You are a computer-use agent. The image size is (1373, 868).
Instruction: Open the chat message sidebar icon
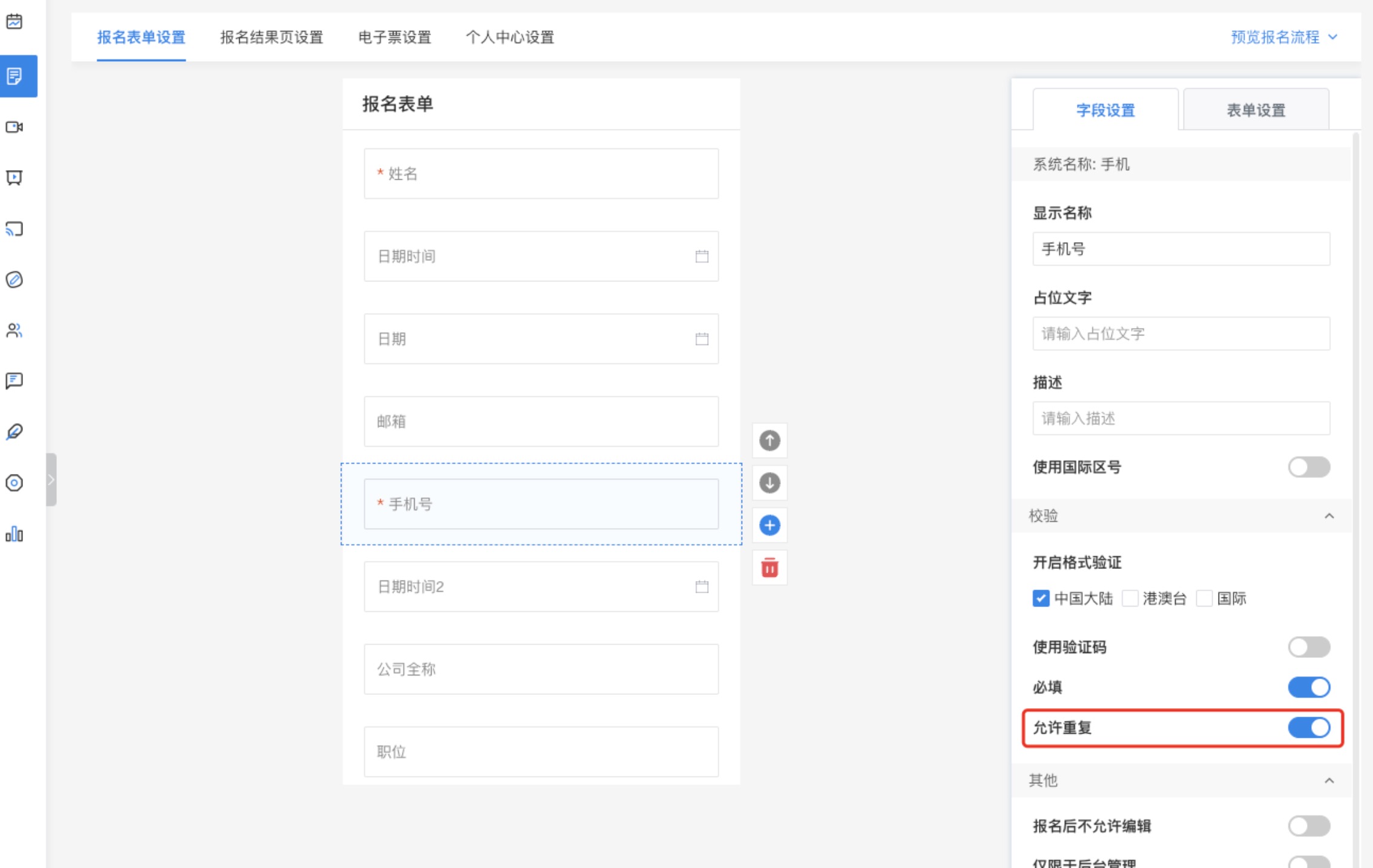[15, 381]
